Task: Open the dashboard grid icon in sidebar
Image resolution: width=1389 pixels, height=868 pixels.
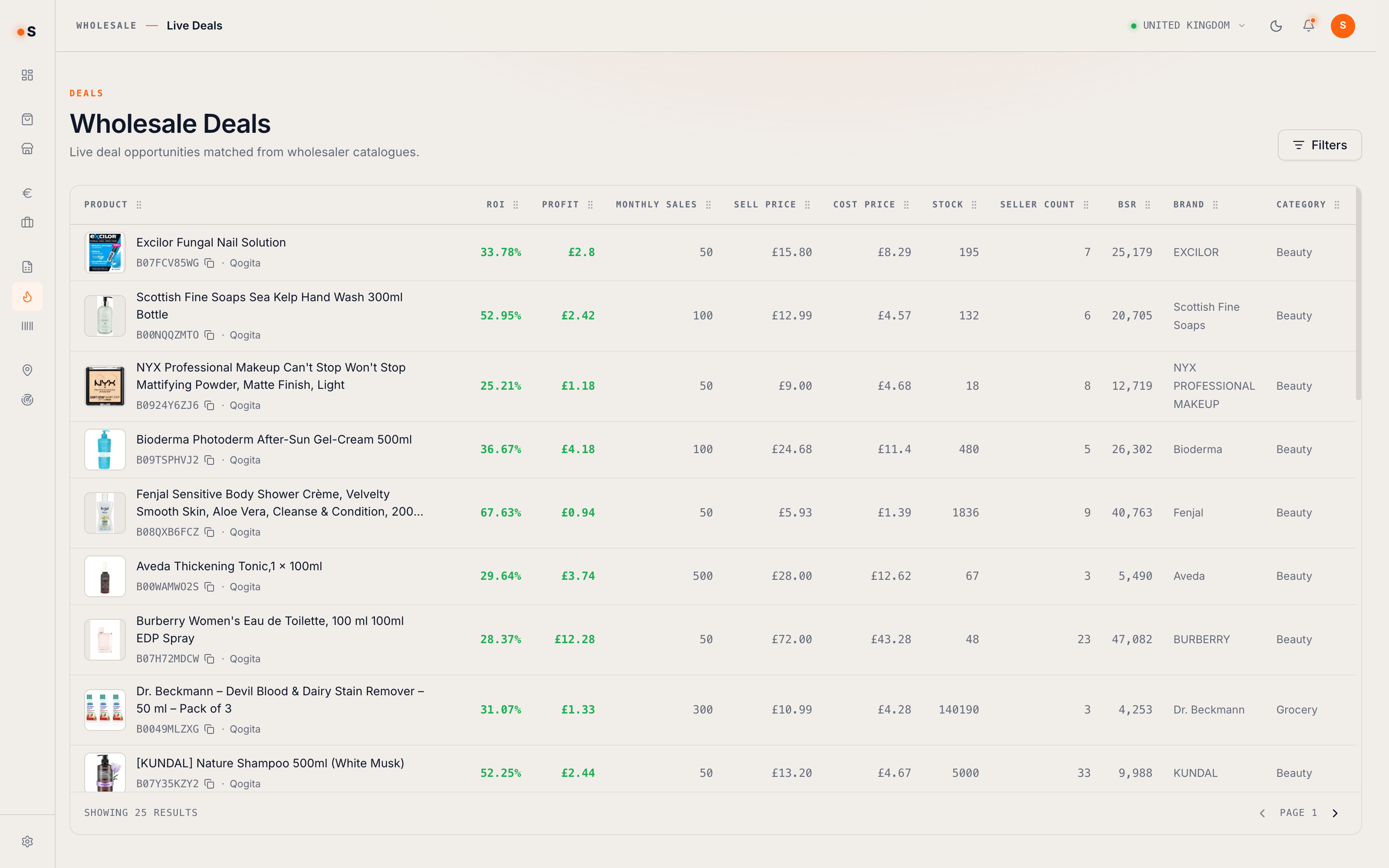Action: tap(27, 75)
